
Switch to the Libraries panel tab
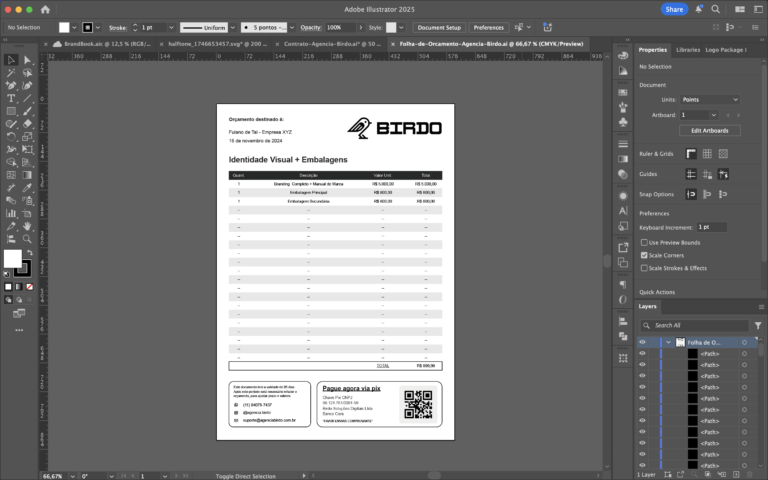click(x=687, y=49)
